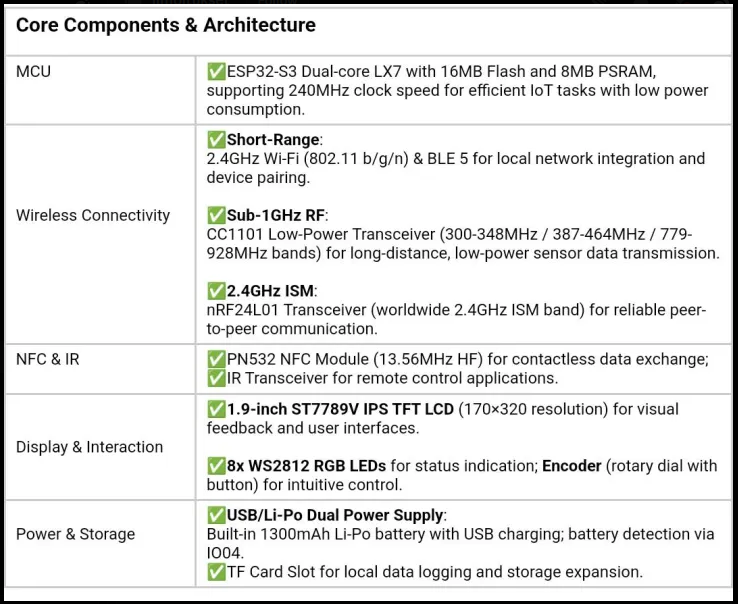Select the Power & Storage row label

click(x=75, y=534)
